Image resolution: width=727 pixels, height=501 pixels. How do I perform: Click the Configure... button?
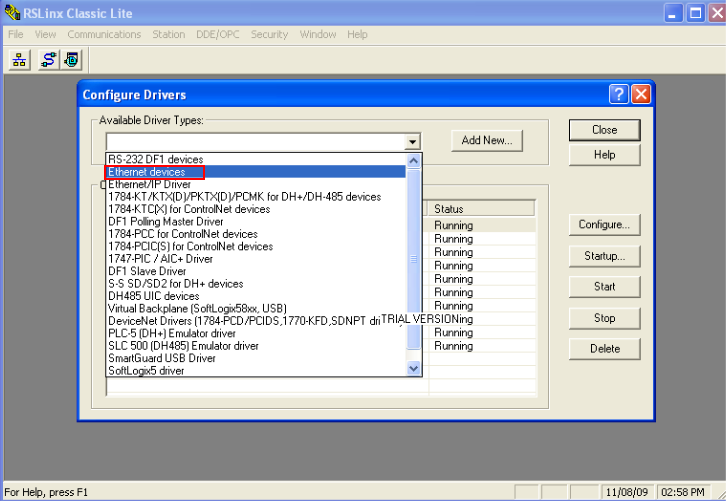(605, 225)
